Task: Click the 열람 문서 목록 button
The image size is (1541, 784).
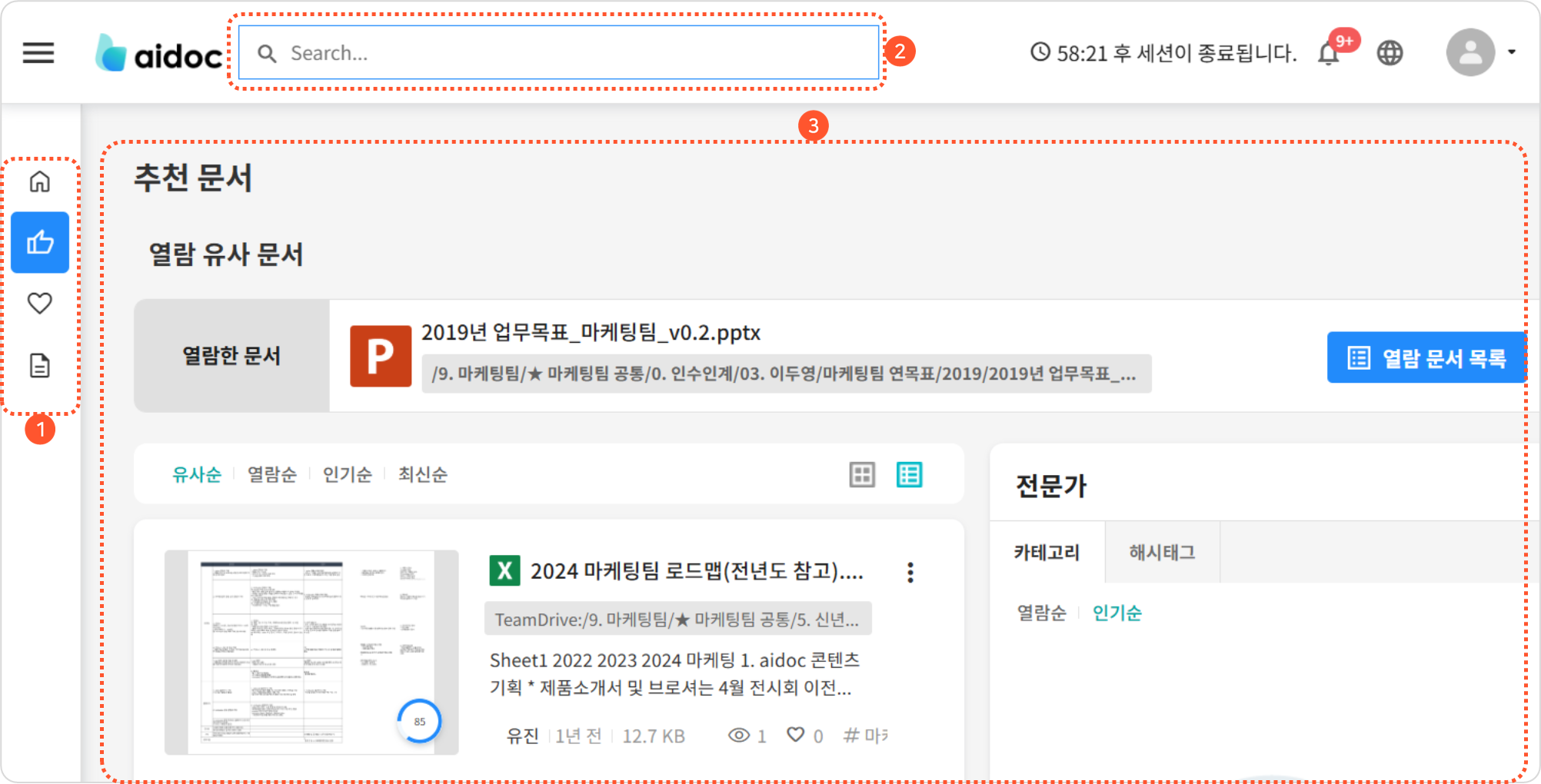Action: coord(1426,358)
